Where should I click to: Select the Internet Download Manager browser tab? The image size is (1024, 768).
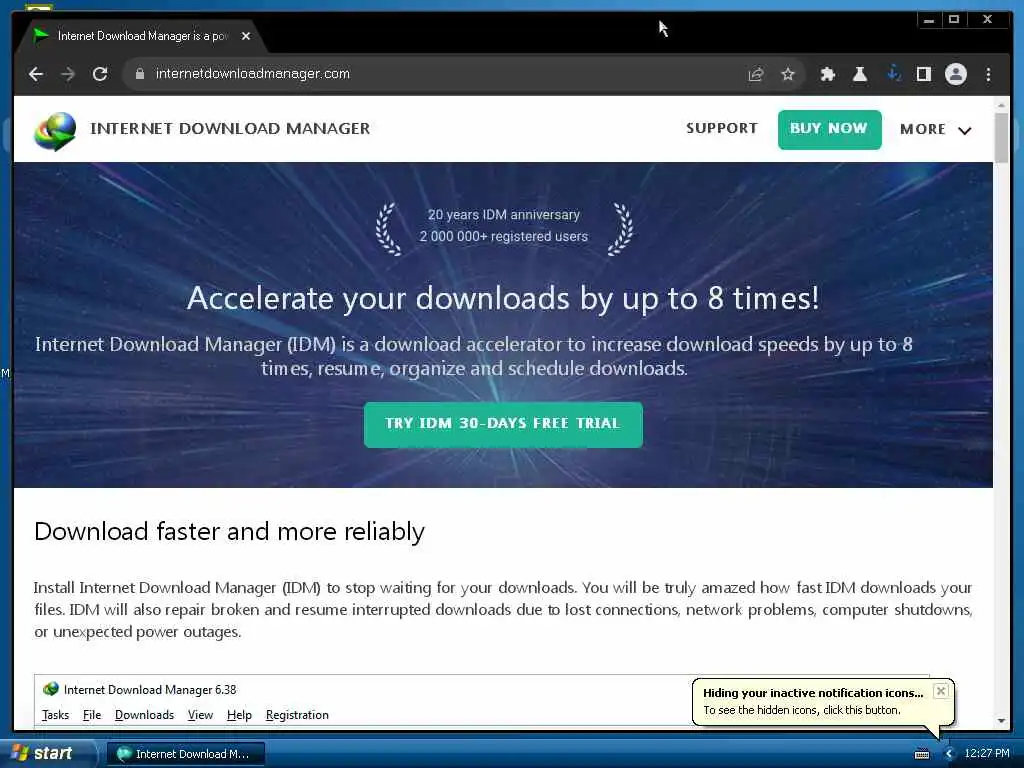click(140, 36)
